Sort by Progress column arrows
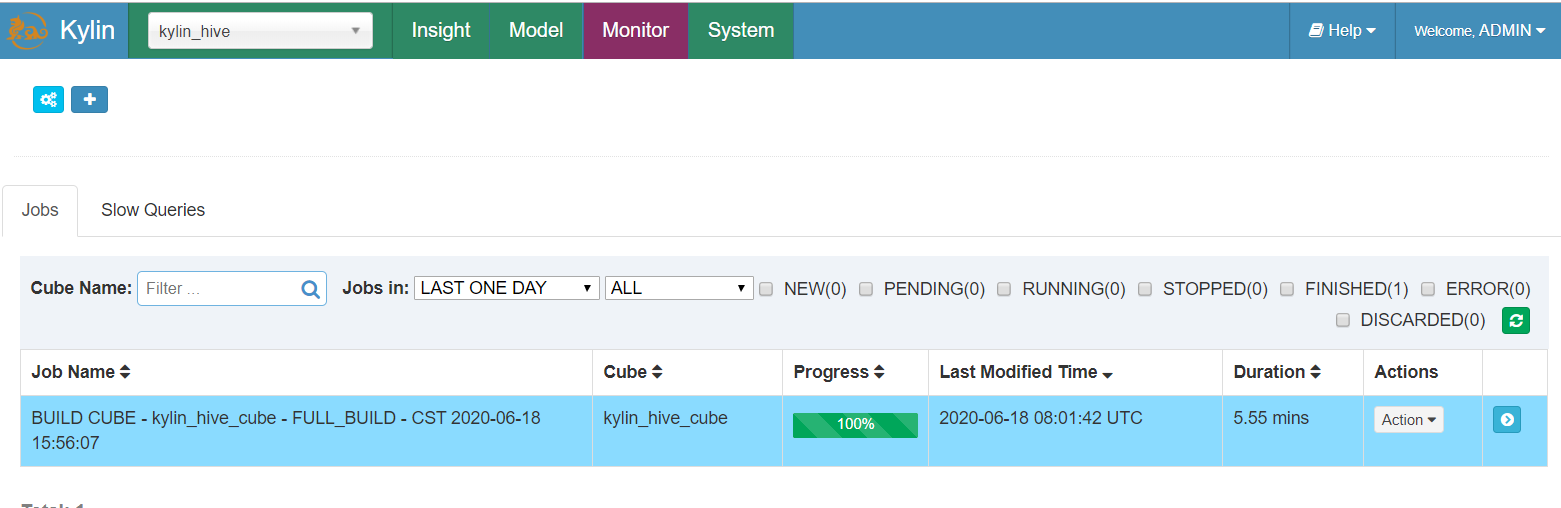Image resolution: width=1561 pixels, height=508 pixels. (x=879, y=372)
